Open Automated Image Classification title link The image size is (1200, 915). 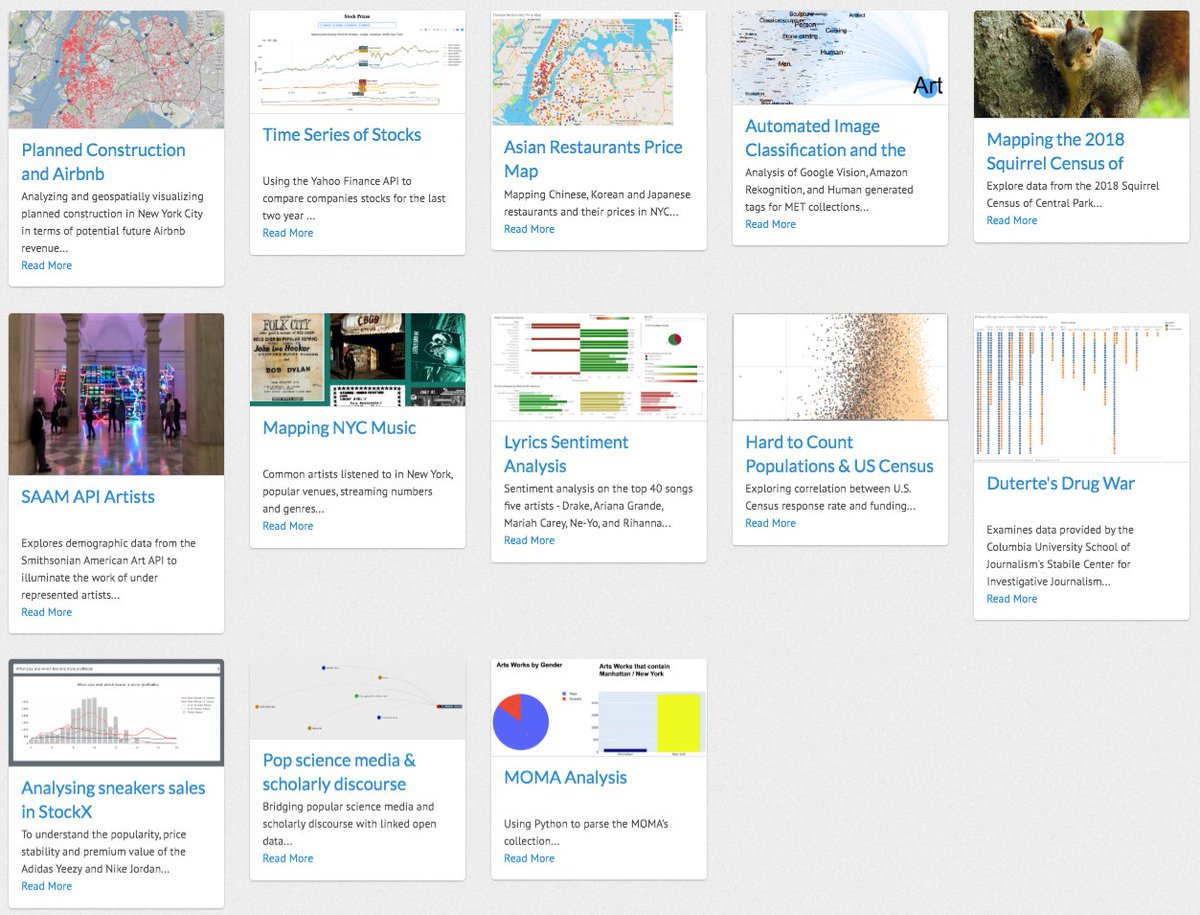(x=825, y=138)
